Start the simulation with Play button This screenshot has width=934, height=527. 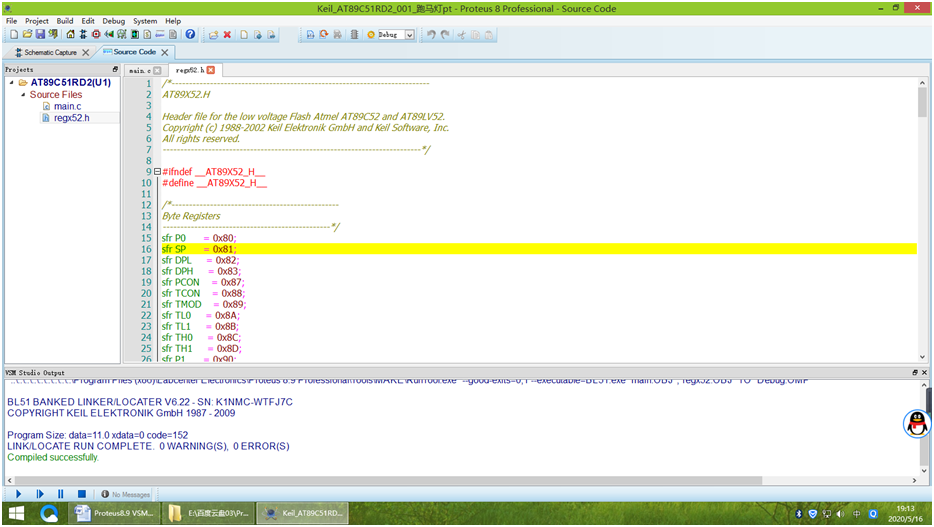click(18, 494)
